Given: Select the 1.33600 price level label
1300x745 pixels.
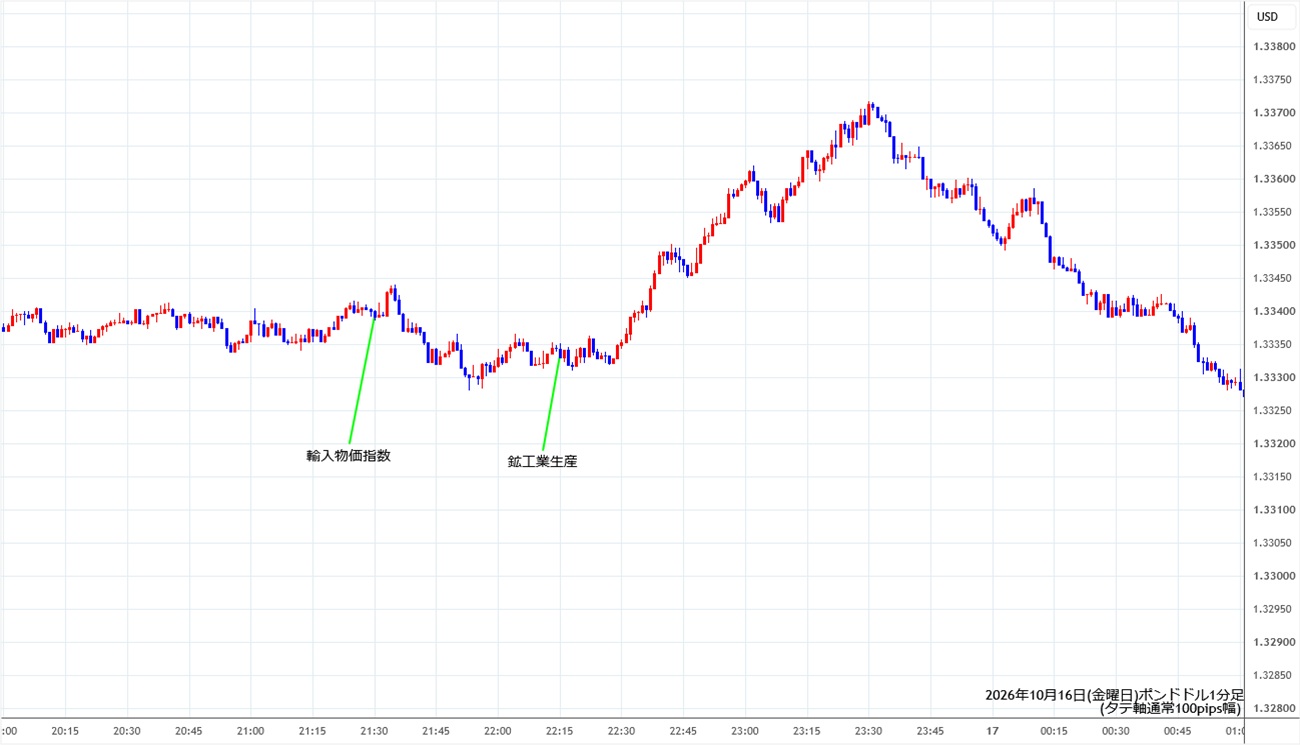Looking at the screenshot, I should coord(1272,179).
